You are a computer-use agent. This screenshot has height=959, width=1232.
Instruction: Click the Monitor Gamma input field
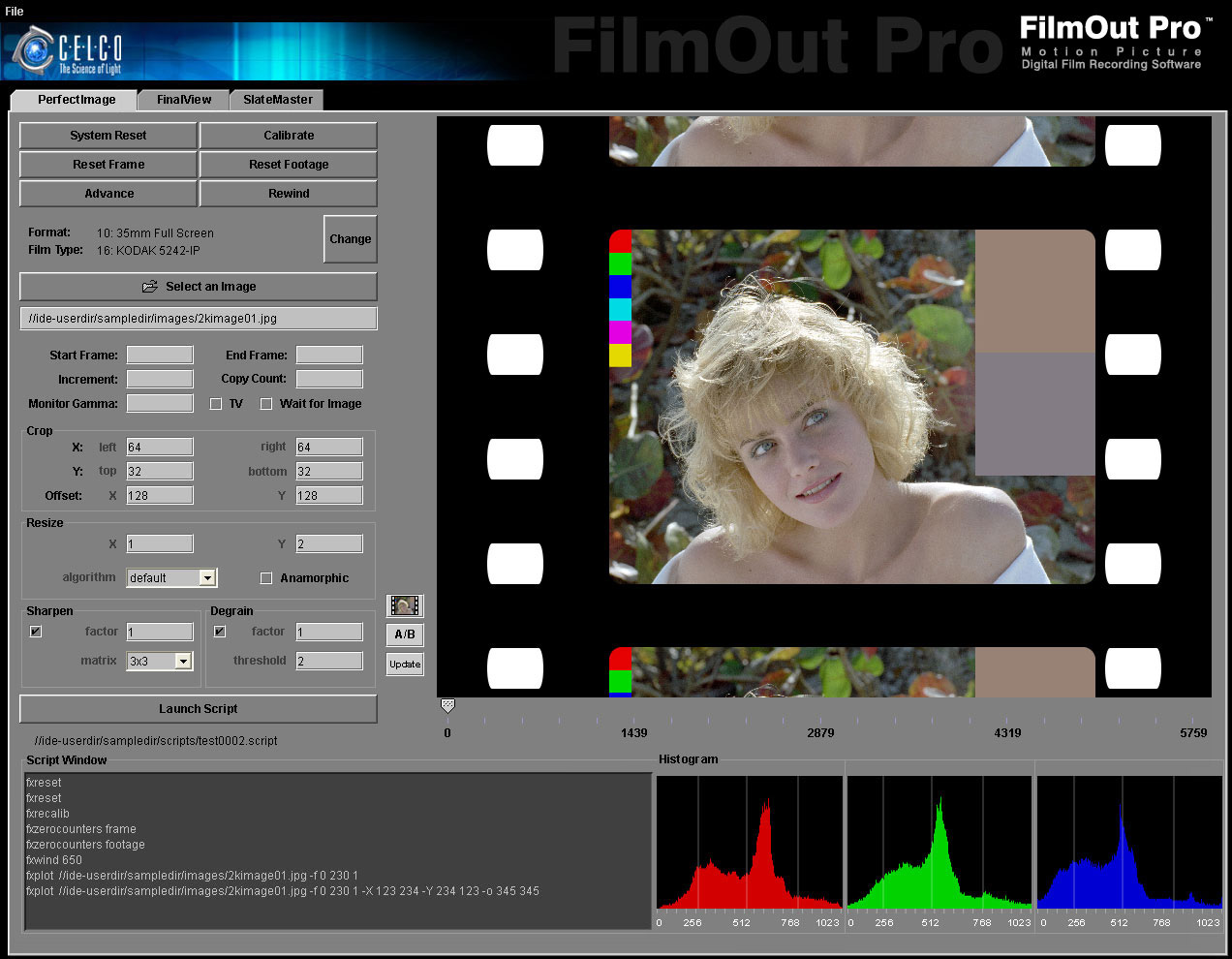click(x=160, y=403)
